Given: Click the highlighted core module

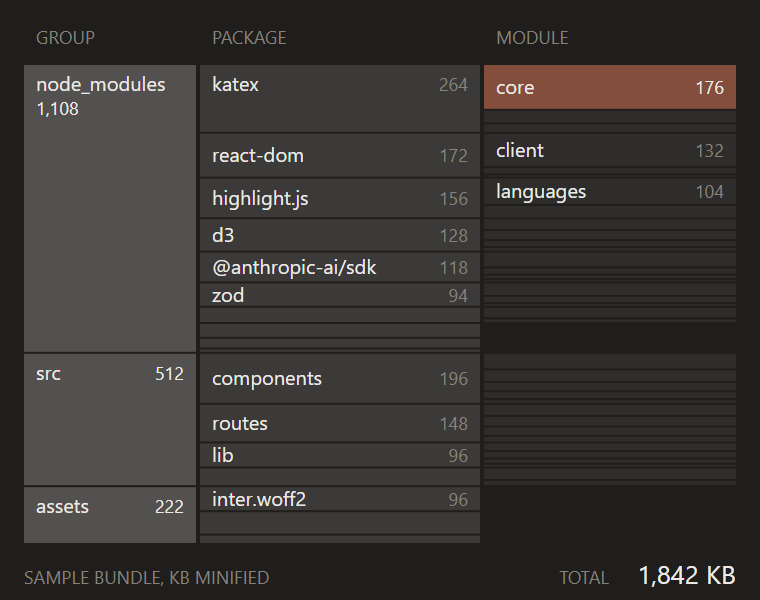Looking at the screenshot, I should coord(610,87).
